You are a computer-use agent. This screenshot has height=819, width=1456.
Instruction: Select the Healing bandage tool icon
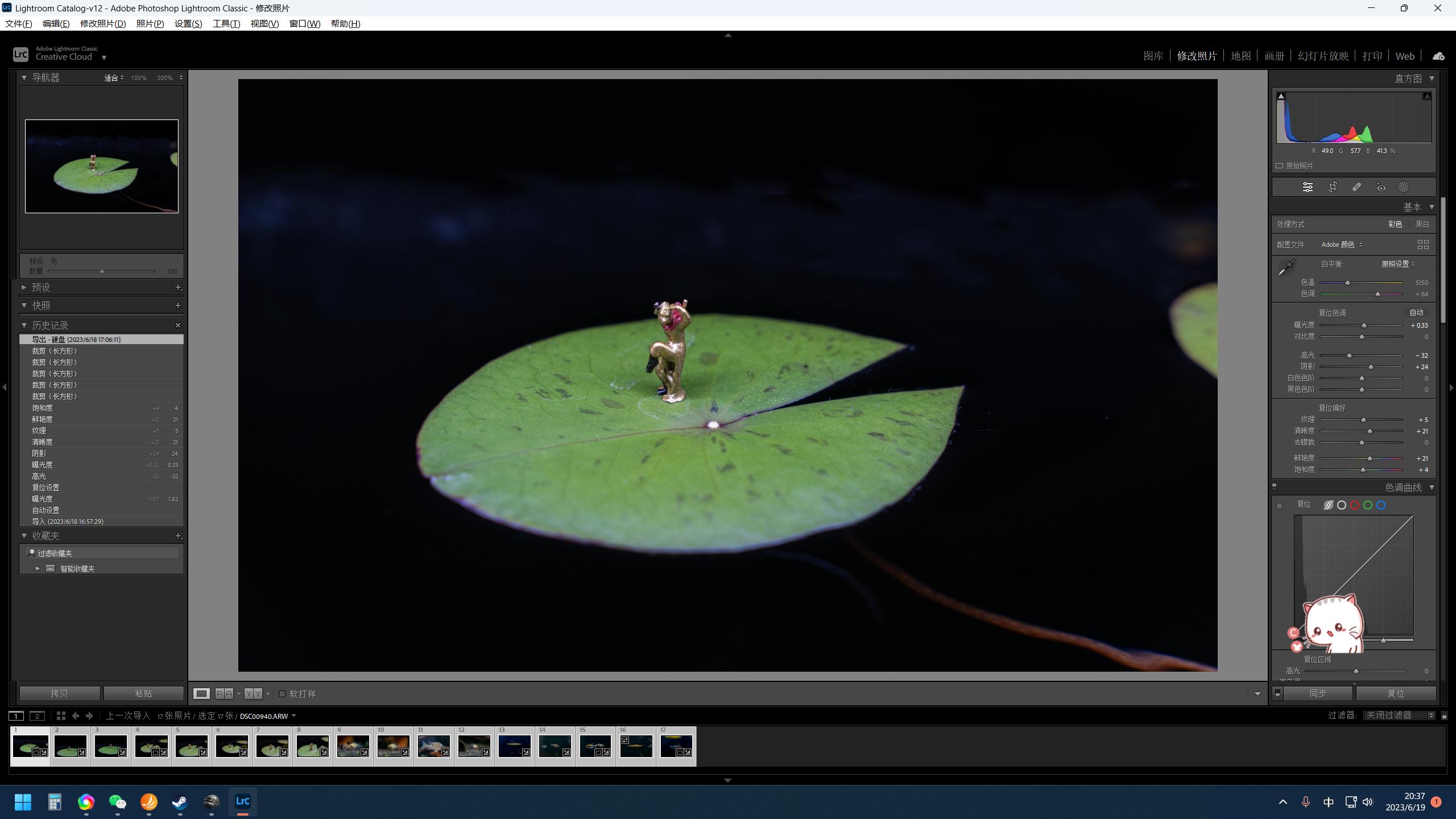click(1356, 187)
